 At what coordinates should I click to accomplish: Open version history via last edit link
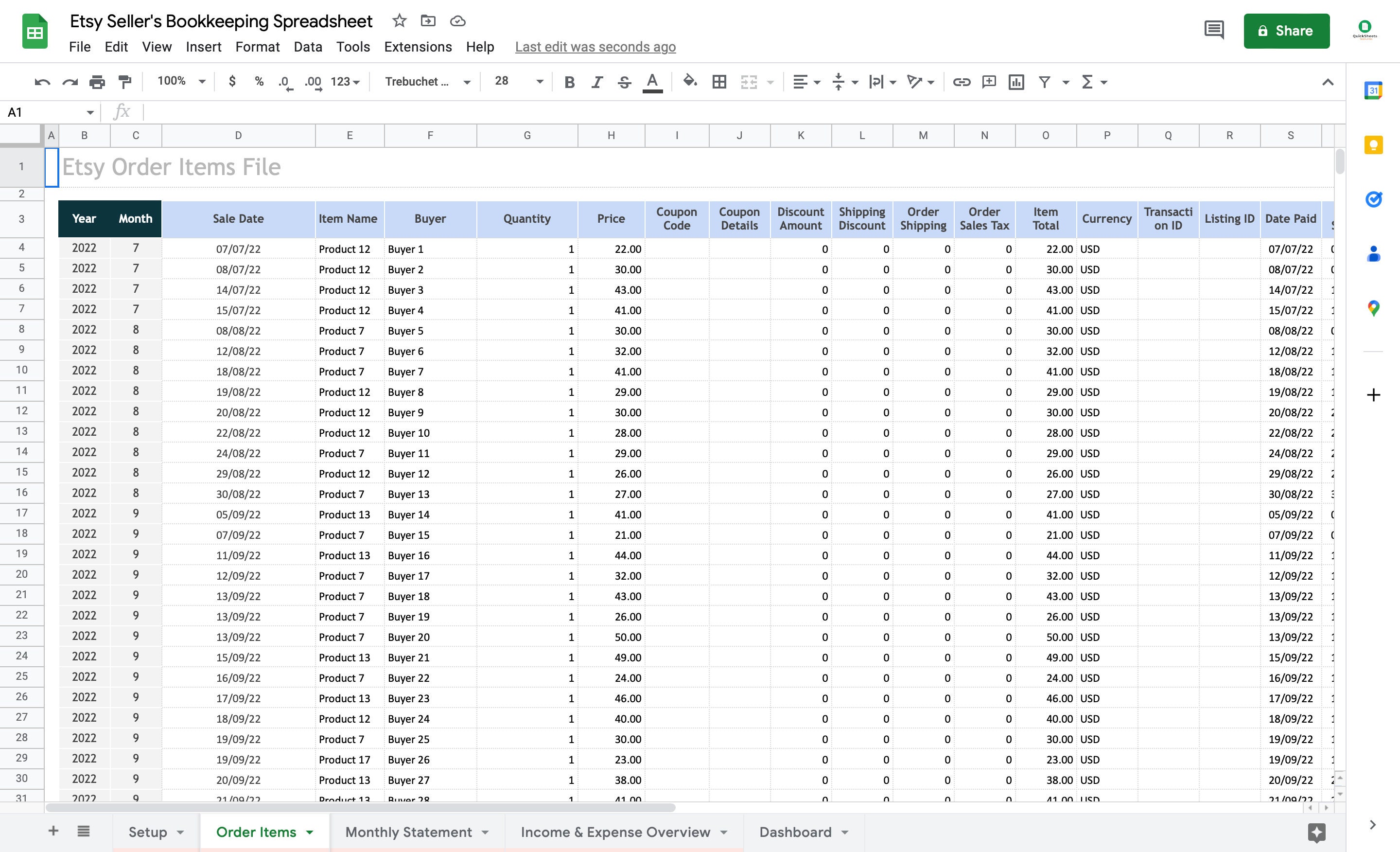595,47
